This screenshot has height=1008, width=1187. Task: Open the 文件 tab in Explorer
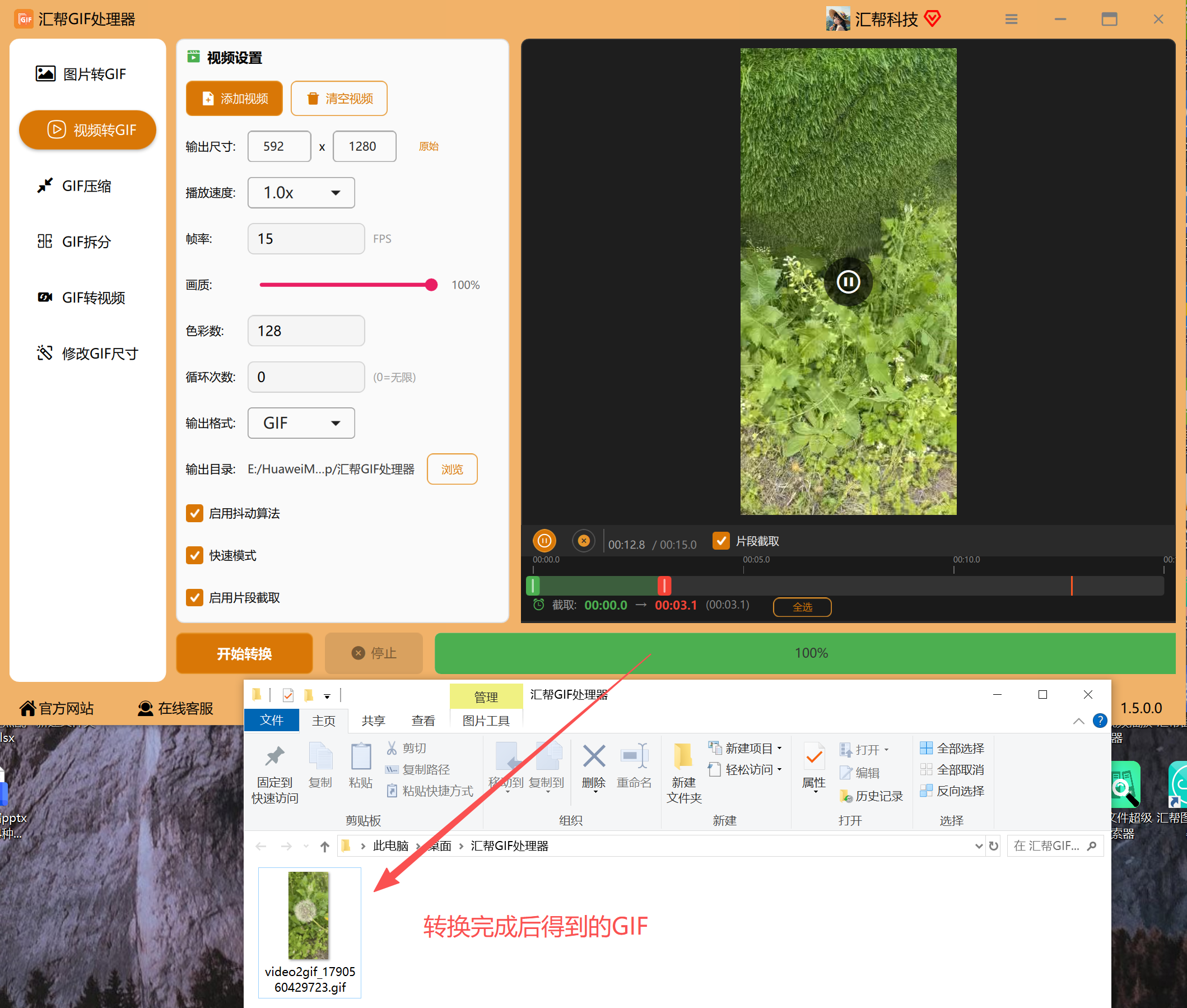pyautogui.click(x=272, y=721)
